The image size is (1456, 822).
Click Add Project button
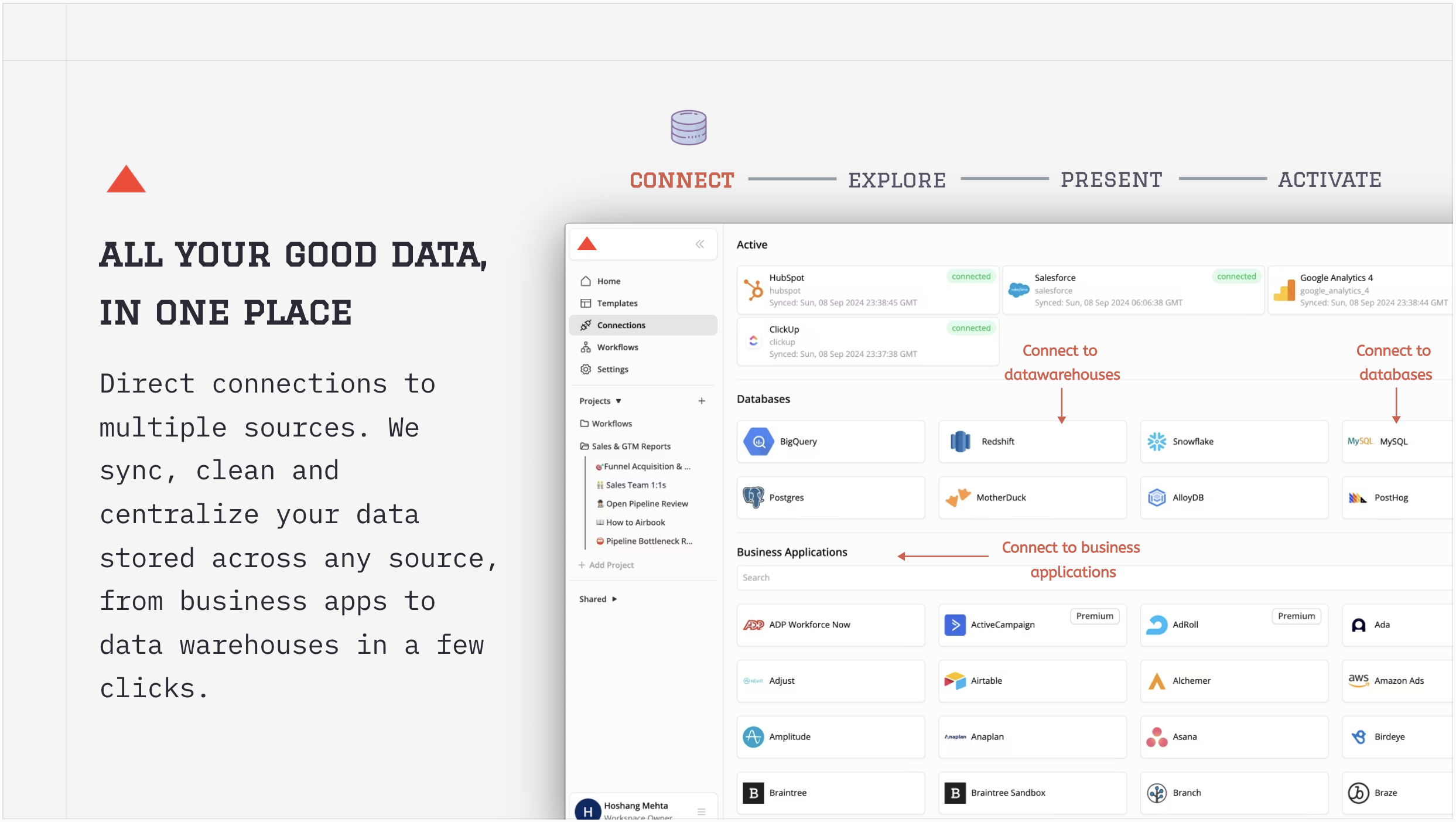pyautogui.click(x=608, y=565)
